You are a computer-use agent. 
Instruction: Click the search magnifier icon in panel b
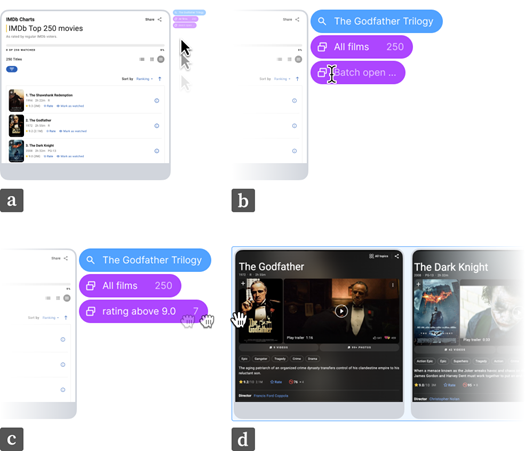pos(322,21)
